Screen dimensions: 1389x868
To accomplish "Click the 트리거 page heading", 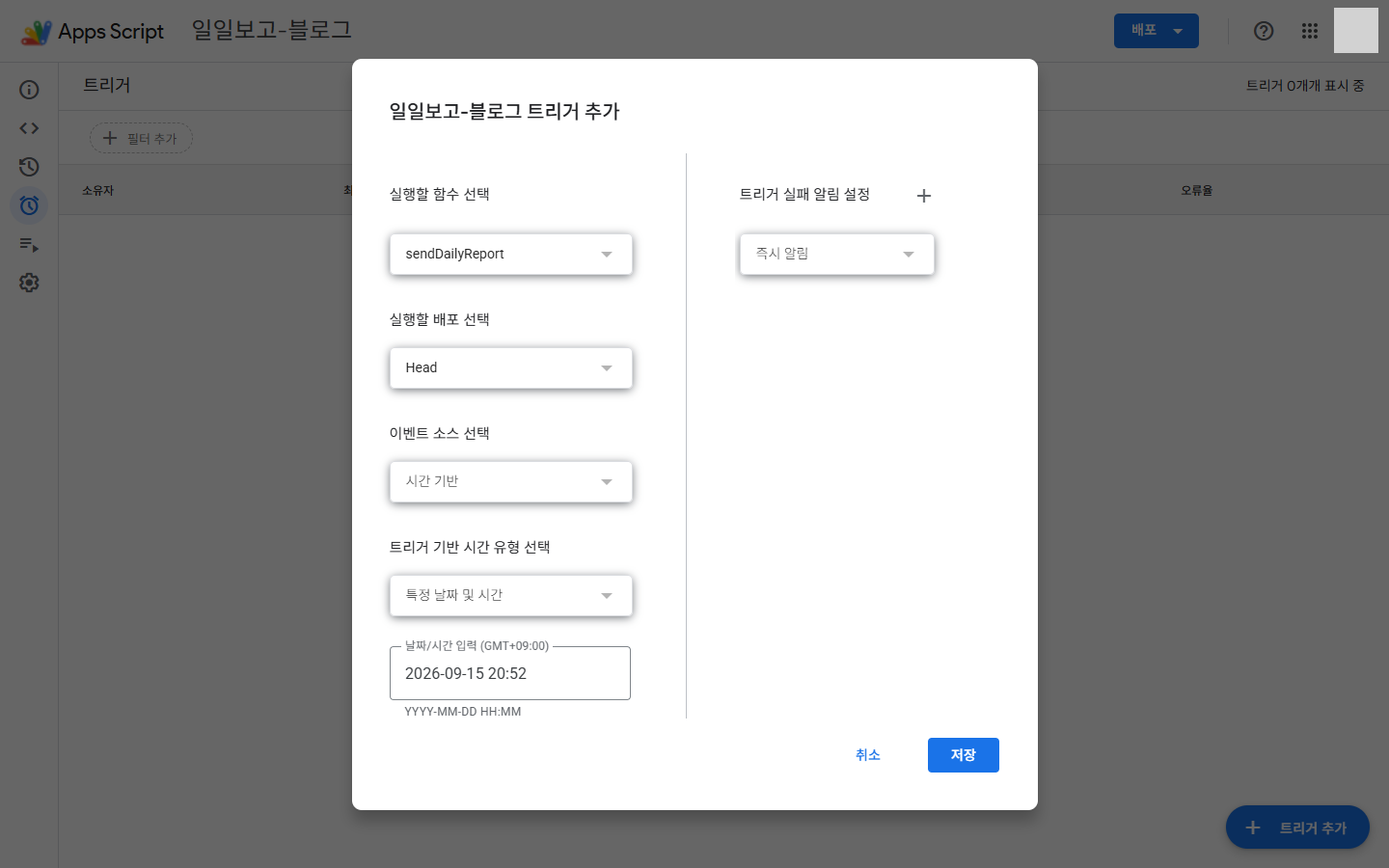I will click(107, 86).
